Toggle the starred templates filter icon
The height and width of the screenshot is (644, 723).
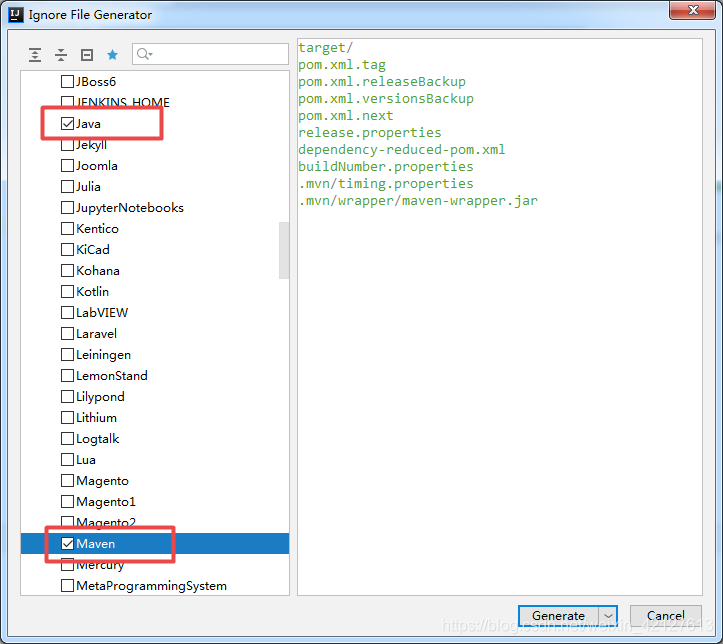tap(113, 55)
